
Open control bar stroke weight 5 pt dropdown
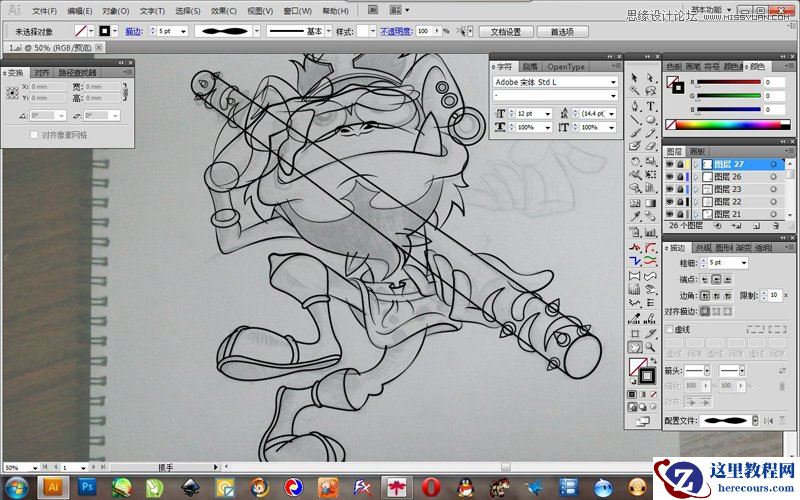click(x=184, y=31)
